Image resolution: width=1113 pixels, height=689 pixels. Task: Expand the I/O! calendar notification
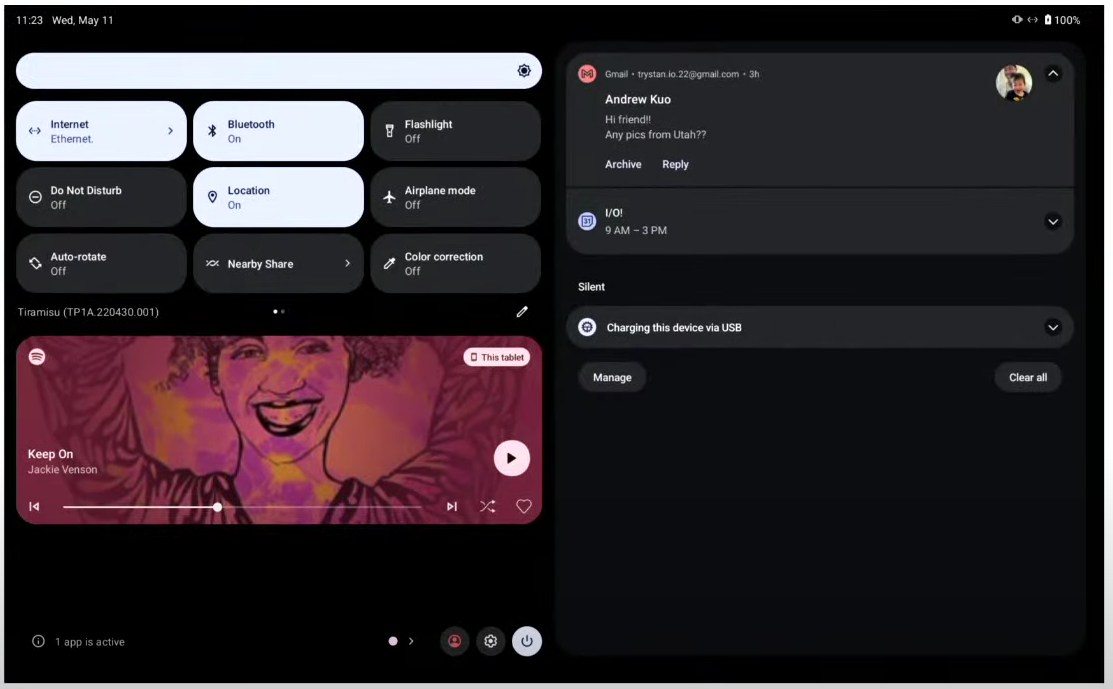[1053, 221]
